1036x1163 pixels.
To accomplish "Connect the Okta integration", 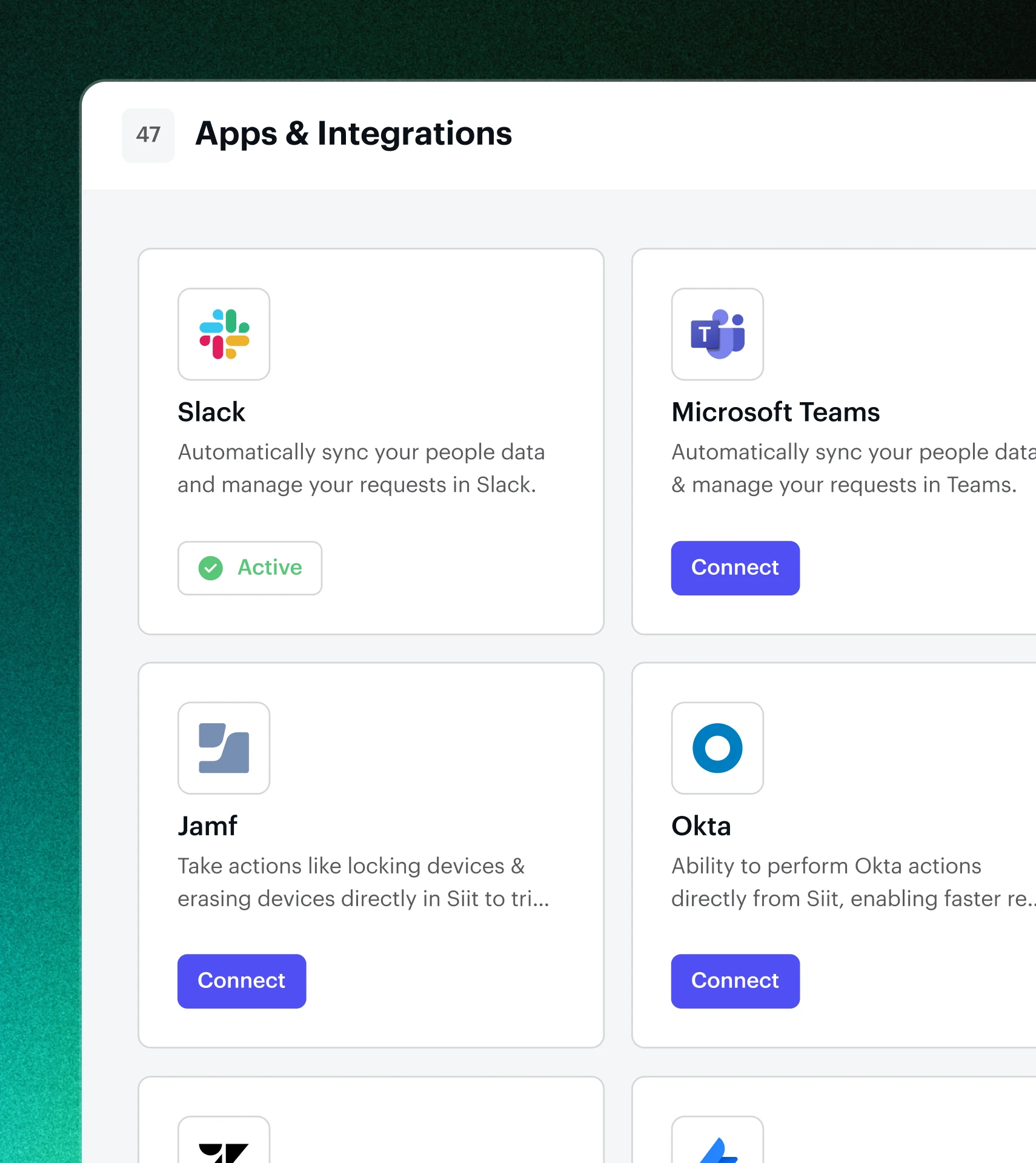I will click(x=735, y=981).
